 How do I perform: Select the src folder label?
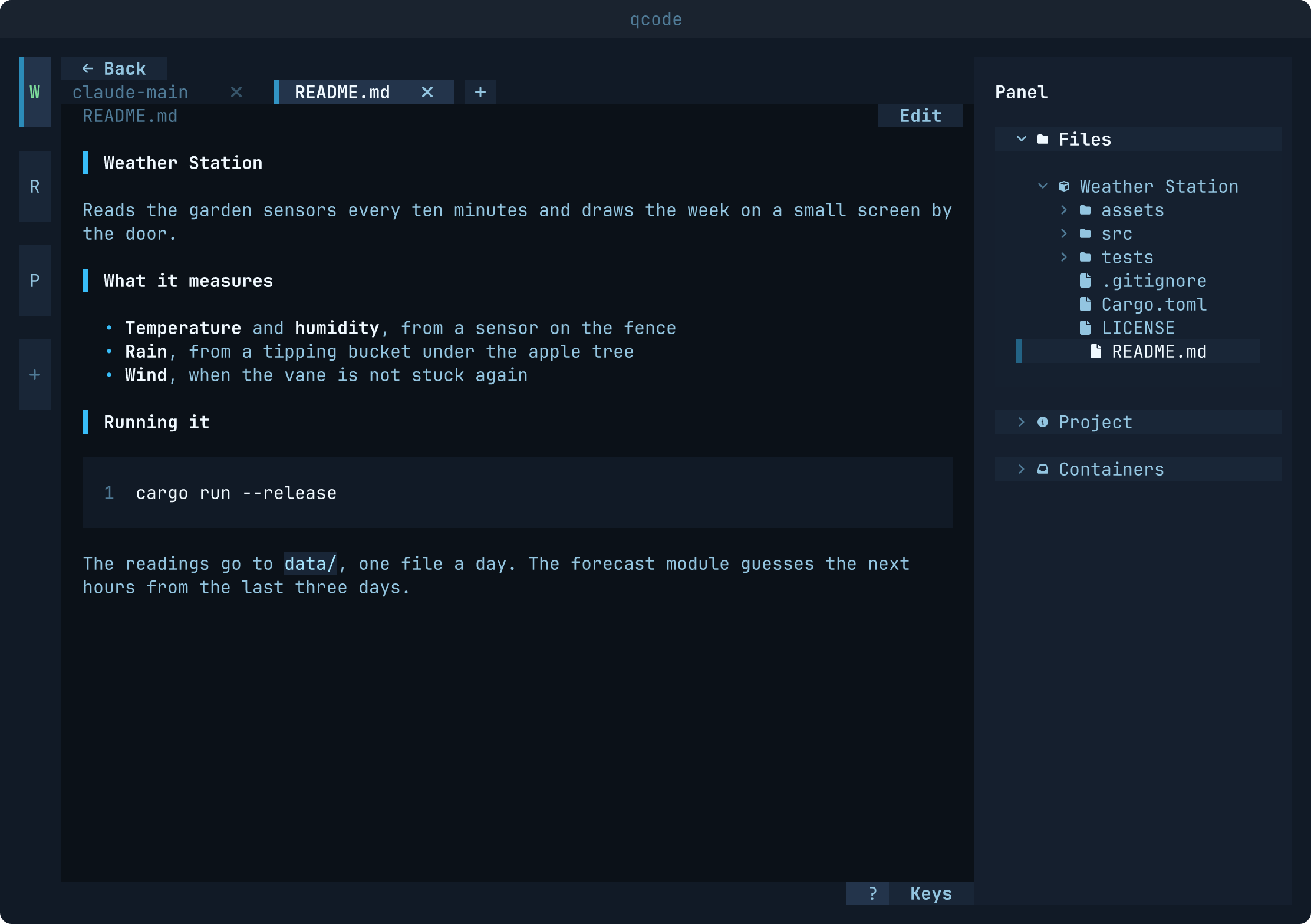(x=1117, y=233)
